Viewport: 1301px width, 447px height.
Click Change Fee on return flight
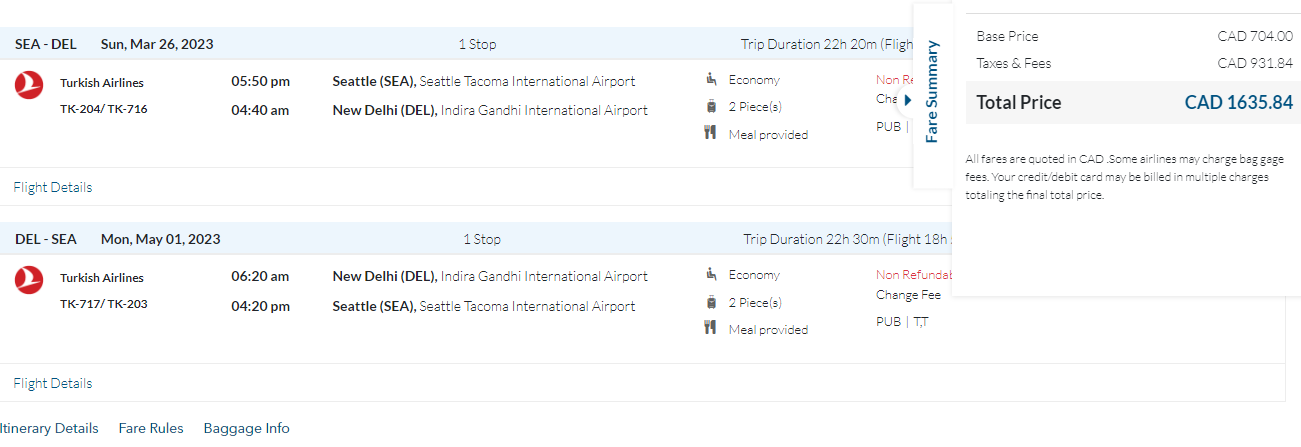908,295
